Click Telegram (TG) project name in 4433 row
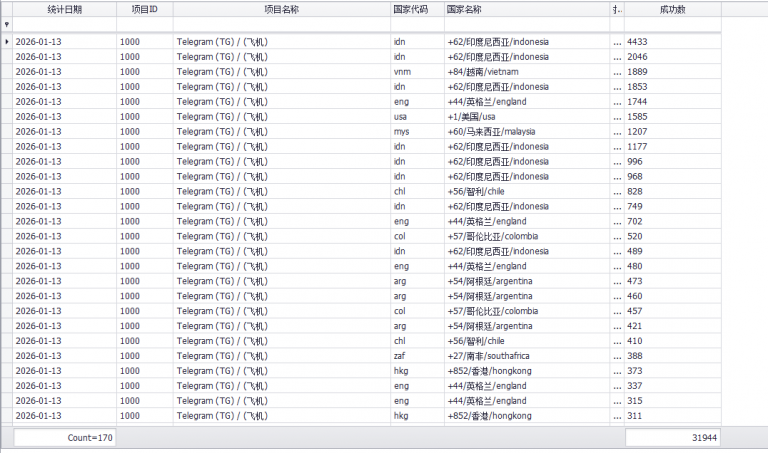The width and height of the screenshot is (768, 453). click(282, 42)
